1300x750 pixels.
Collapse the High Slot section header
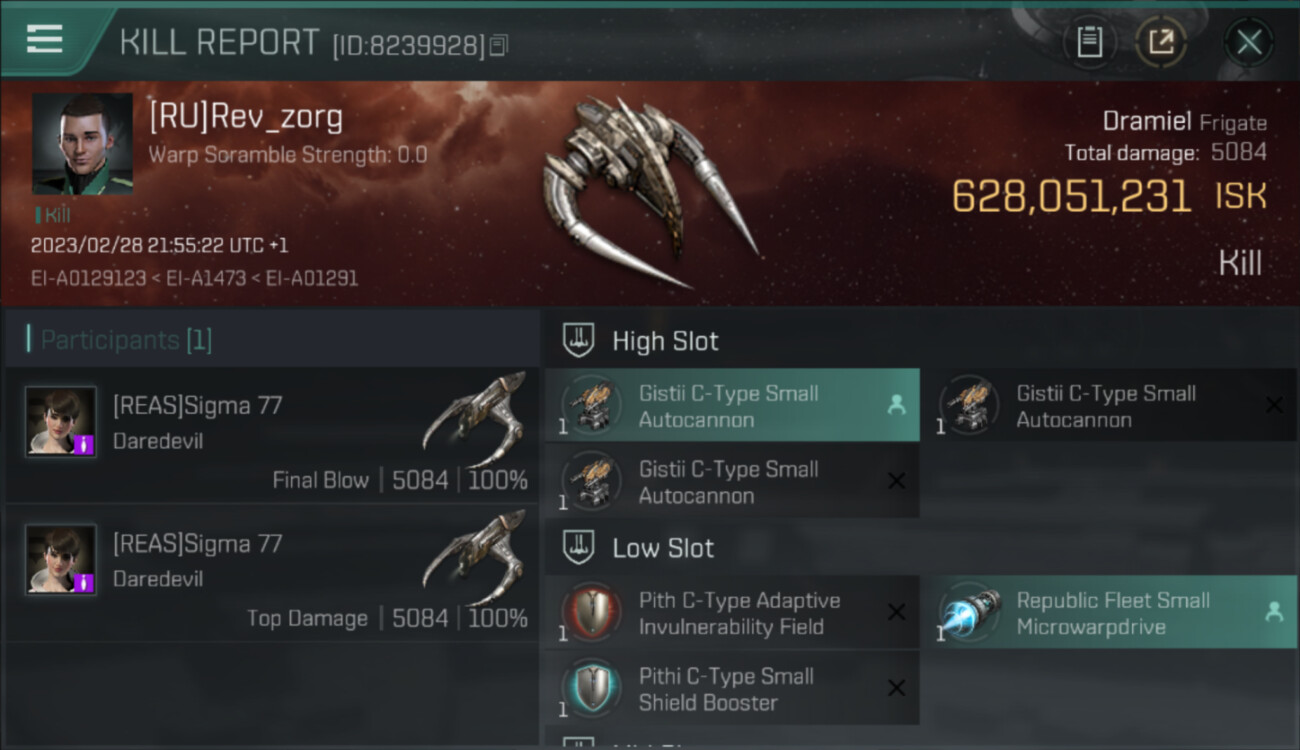(x=640, y=341)
